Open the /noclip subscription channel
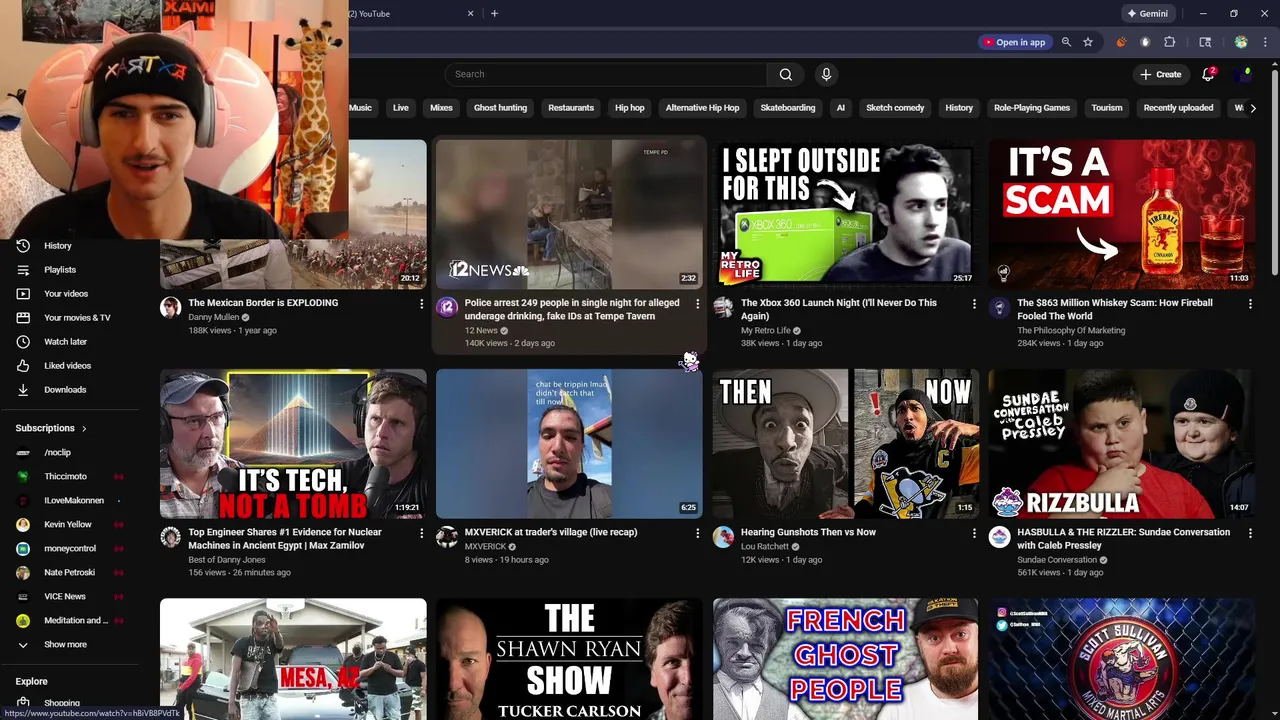1280x720 pixels. [x=57, y=453]
